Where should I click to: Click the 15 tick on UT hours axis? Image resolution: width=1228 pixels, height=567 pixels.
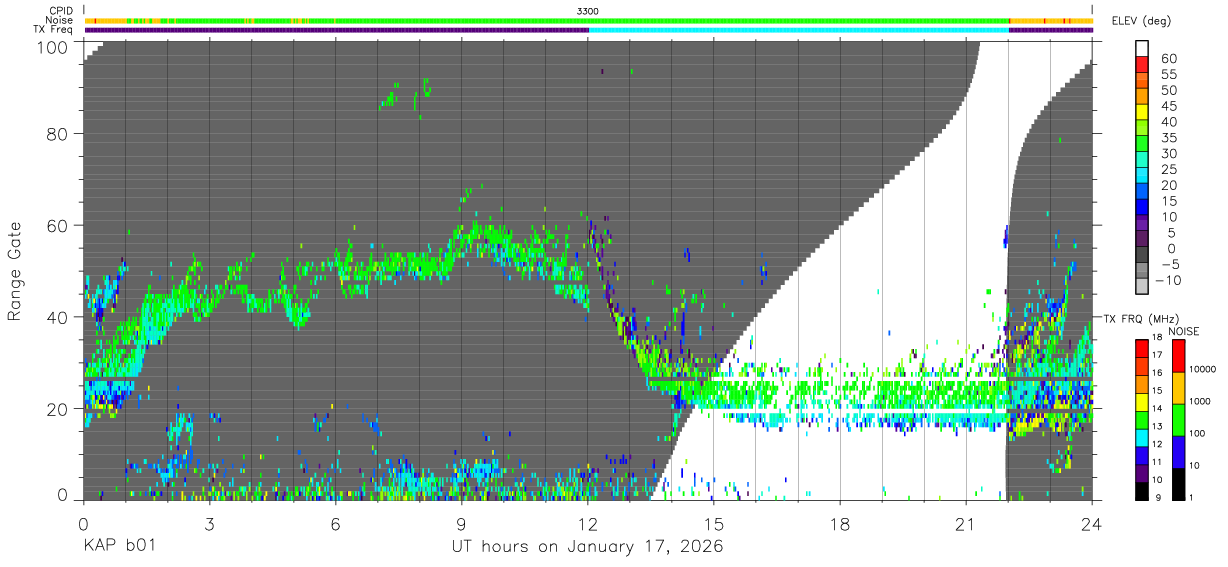(x=714, y=524)
